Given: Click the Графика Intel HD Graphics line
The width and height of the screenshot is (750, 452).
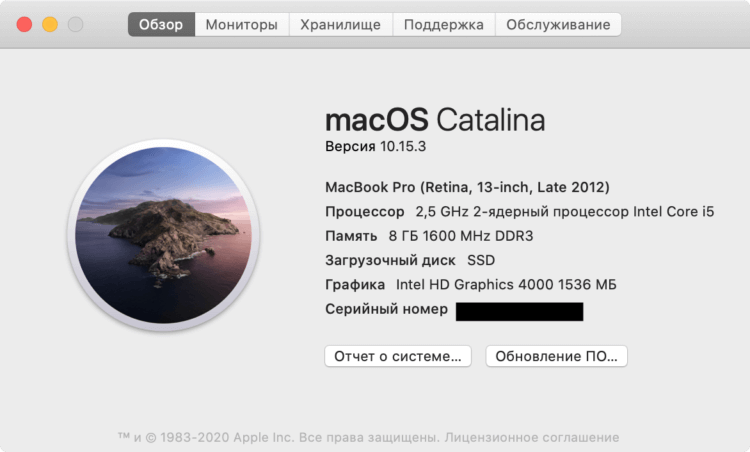Looking at the screenshot, I should click(471, 285).
